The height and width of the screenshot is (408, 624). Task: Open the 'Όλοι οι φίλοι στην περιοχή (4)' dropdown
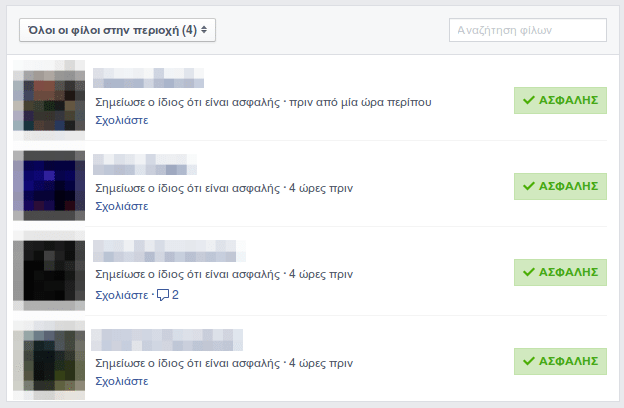point(117,30)
